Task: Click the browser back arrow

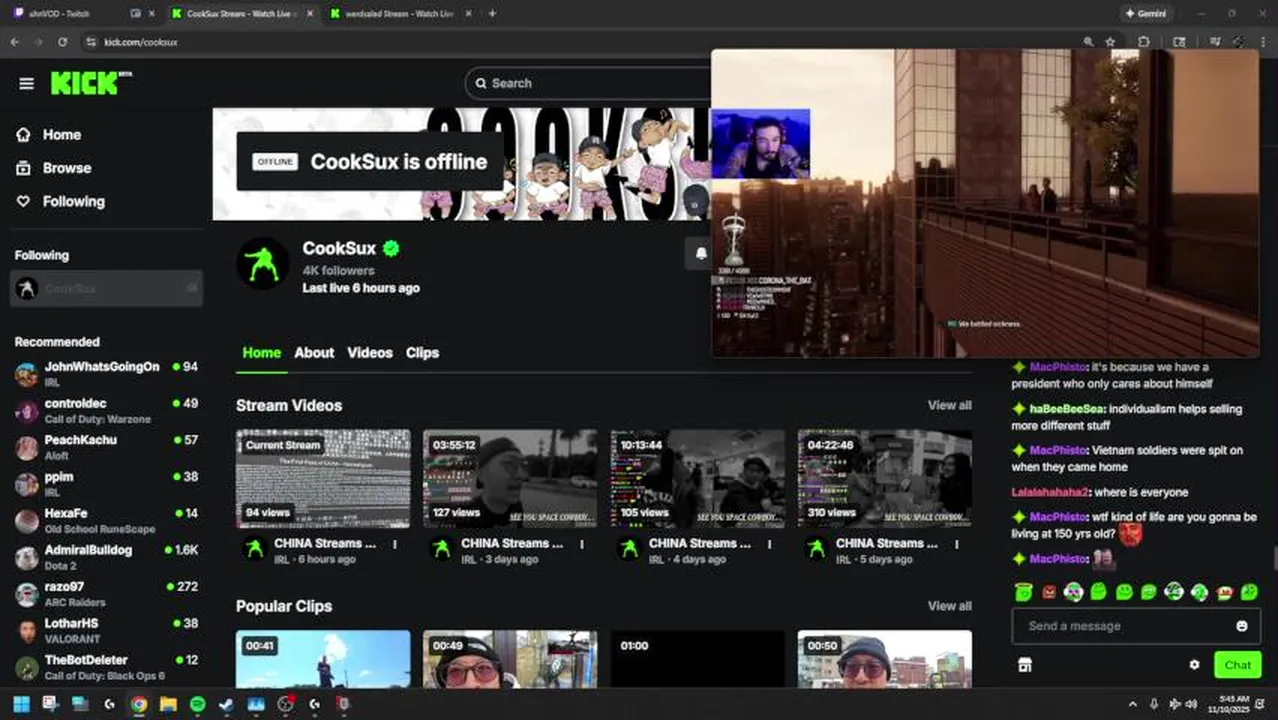Action: pyautogui.click(x=14, y=42)
